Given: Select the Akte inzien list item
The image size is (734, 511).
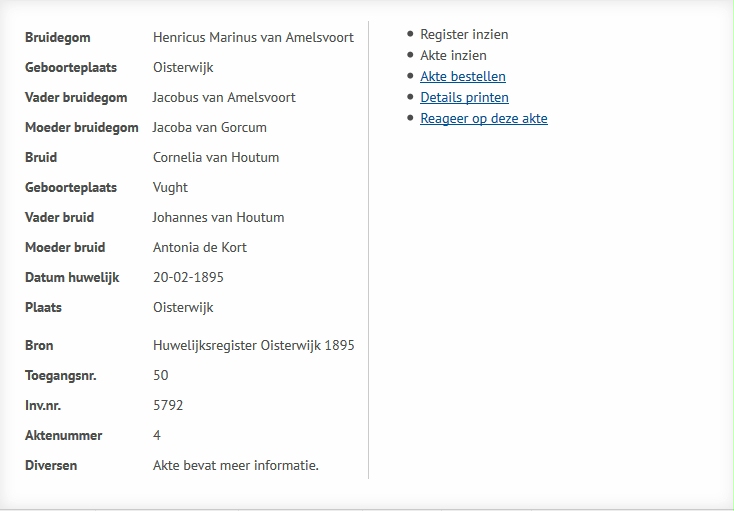Looking at the screenshot, I should point(453,55).
